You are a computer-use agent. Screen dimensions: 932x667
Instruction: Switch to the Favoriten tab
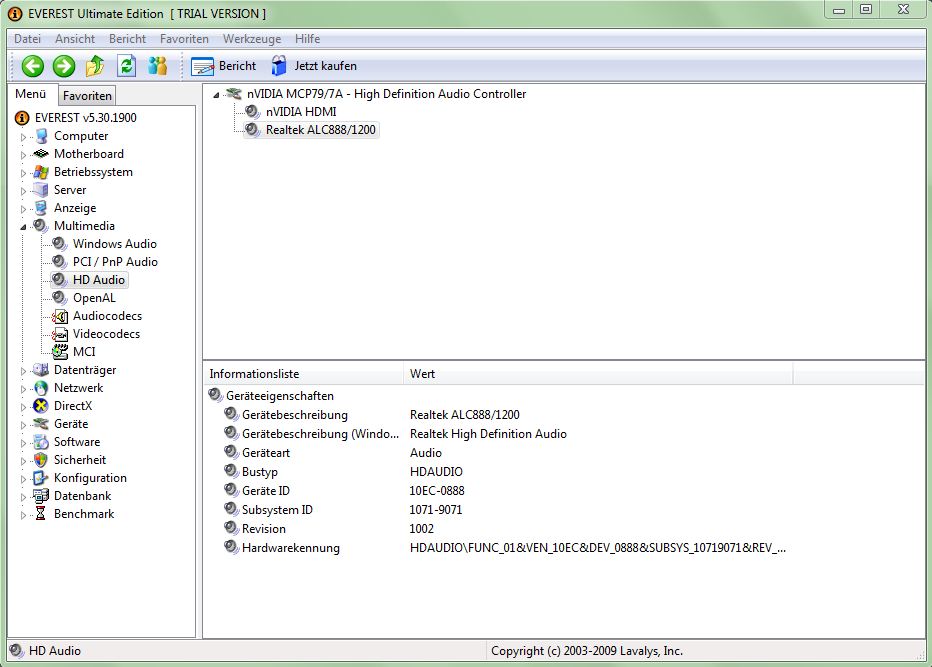point(87,96)
